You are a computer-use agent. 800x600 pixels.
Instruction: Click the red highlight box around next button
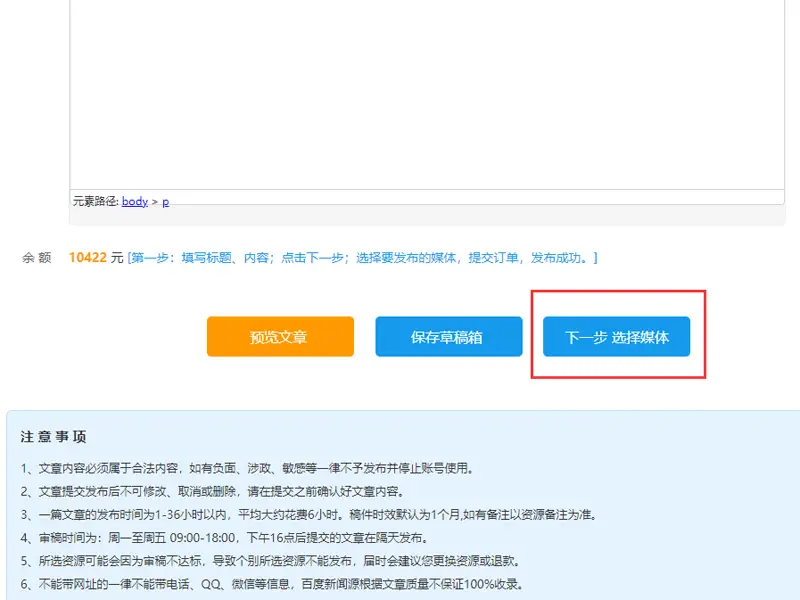(617, 302)
